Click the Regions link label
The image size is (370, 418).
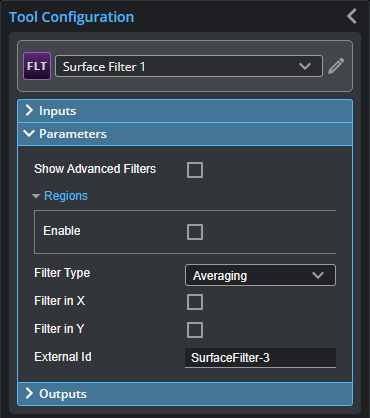[66, 196]
